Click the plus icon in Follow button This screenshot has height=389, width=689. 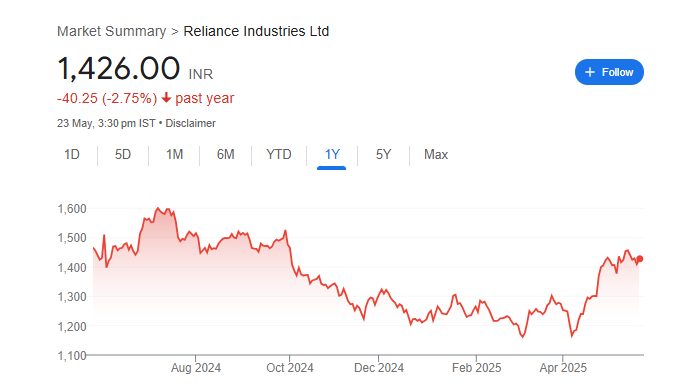pos(590,72)
